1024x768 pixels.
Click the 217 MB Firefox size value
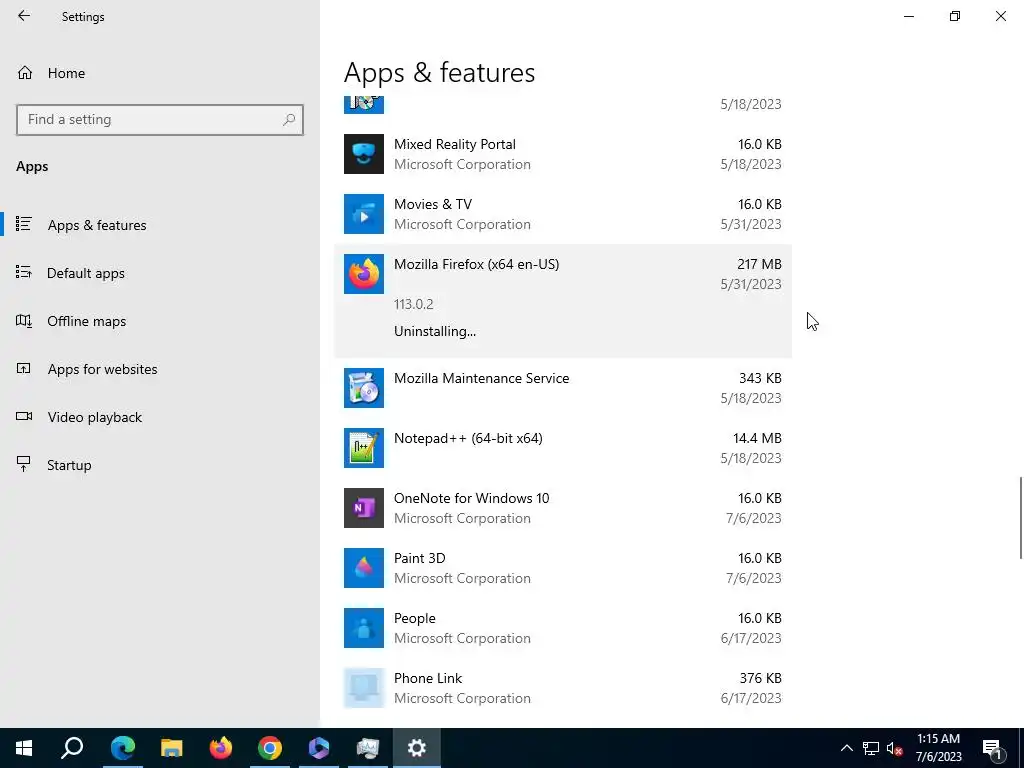coord(759,264)
